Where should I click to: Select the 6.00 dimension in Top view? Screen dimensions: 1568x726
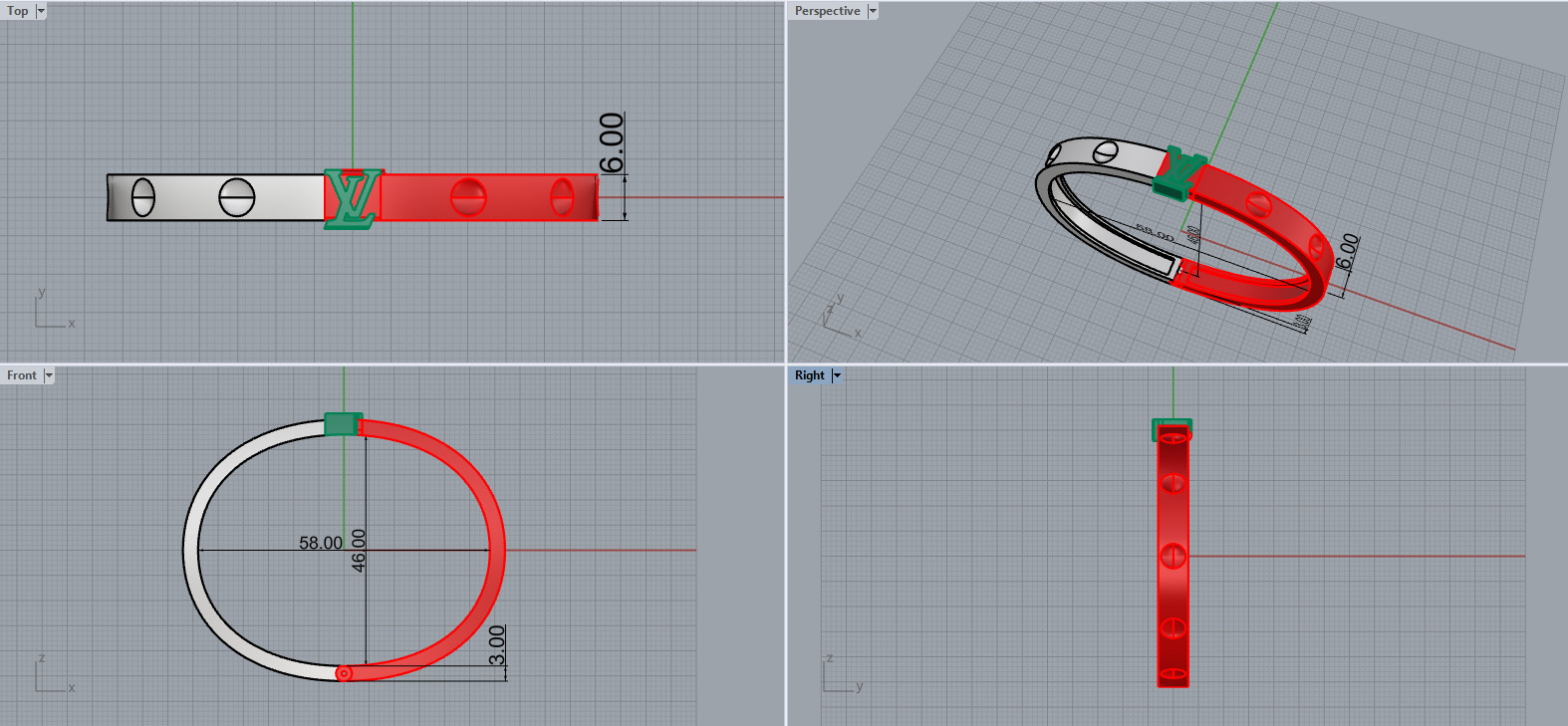point(612,142)
